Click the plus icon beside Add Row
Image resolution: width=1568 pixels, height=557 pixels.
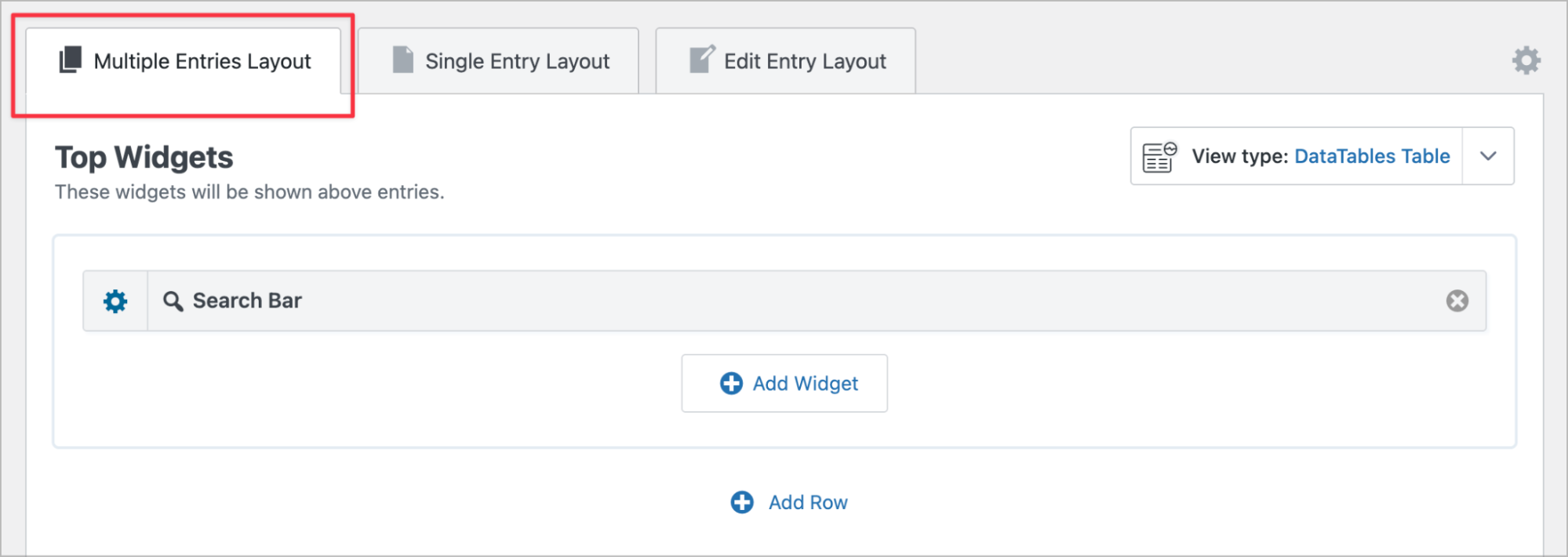click(x=742, y=502)
